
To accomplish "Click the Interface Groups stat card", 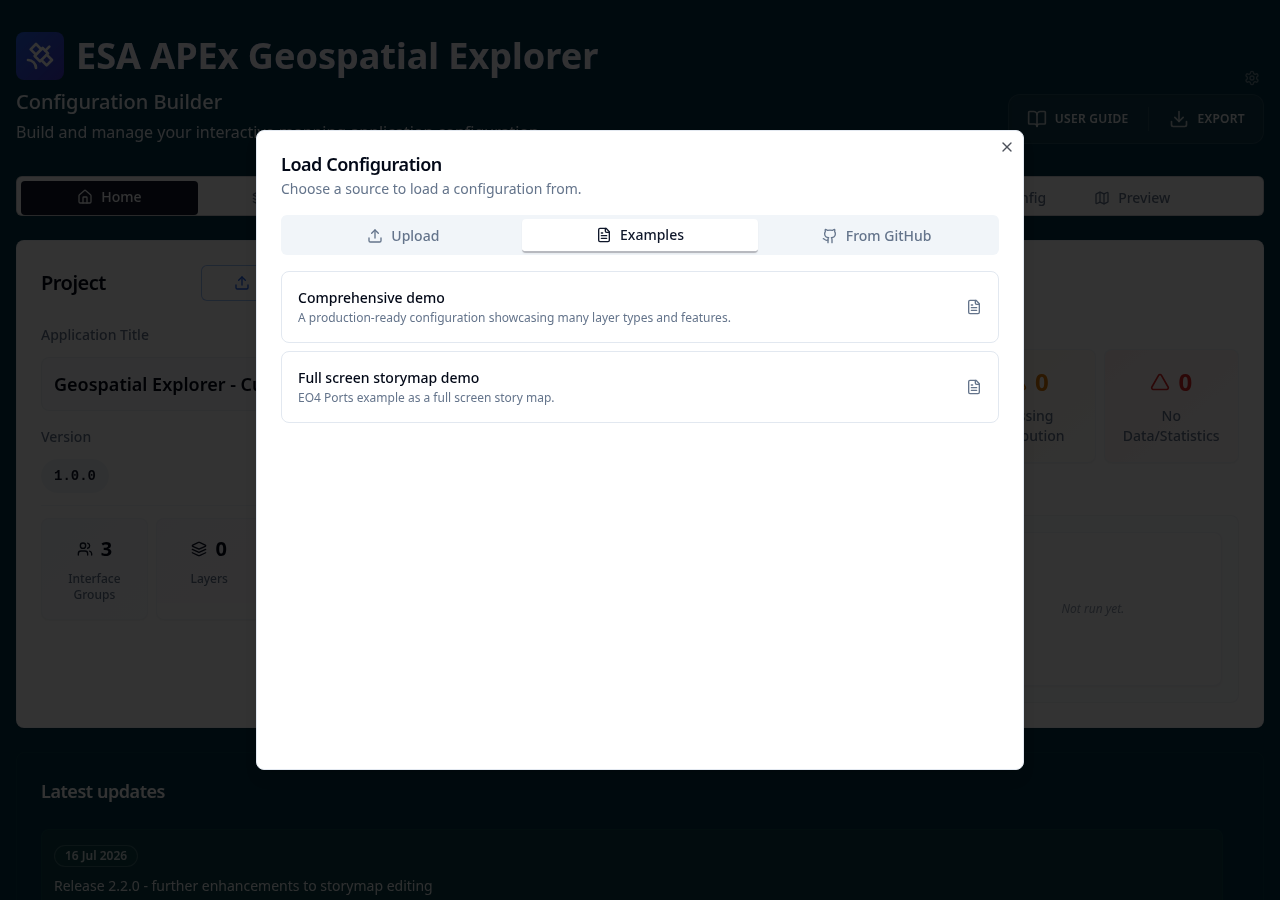I will click(x=94, y=567).
